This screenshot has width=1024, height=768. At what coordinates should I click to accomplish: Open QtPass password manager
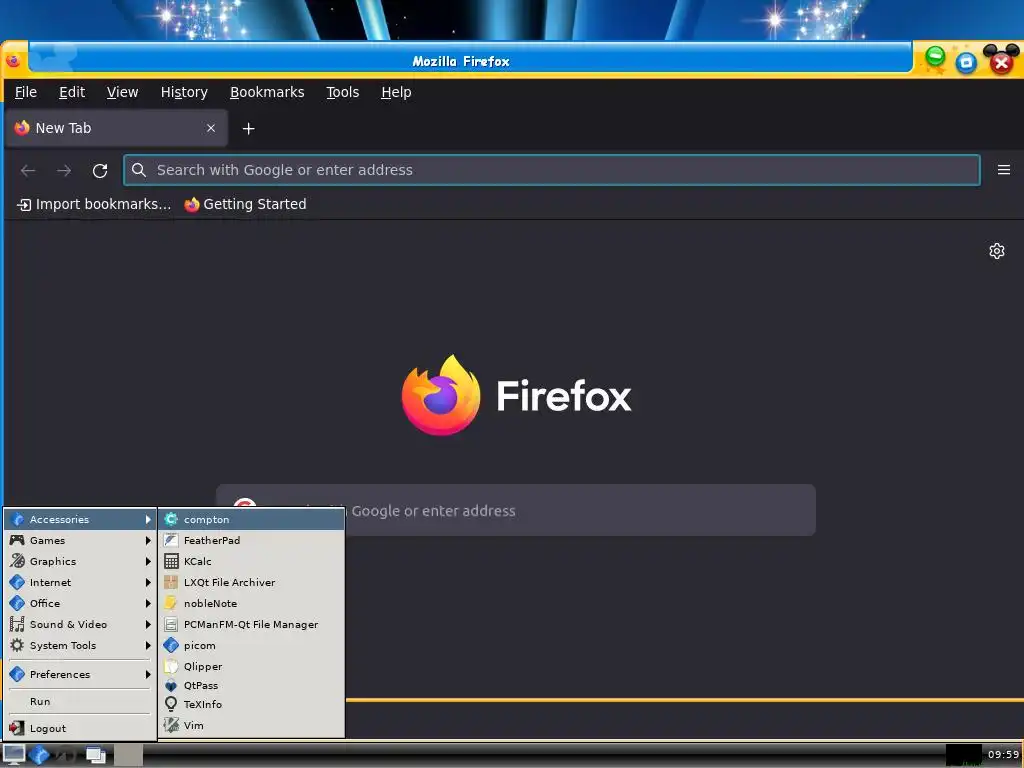coord(252,685)
